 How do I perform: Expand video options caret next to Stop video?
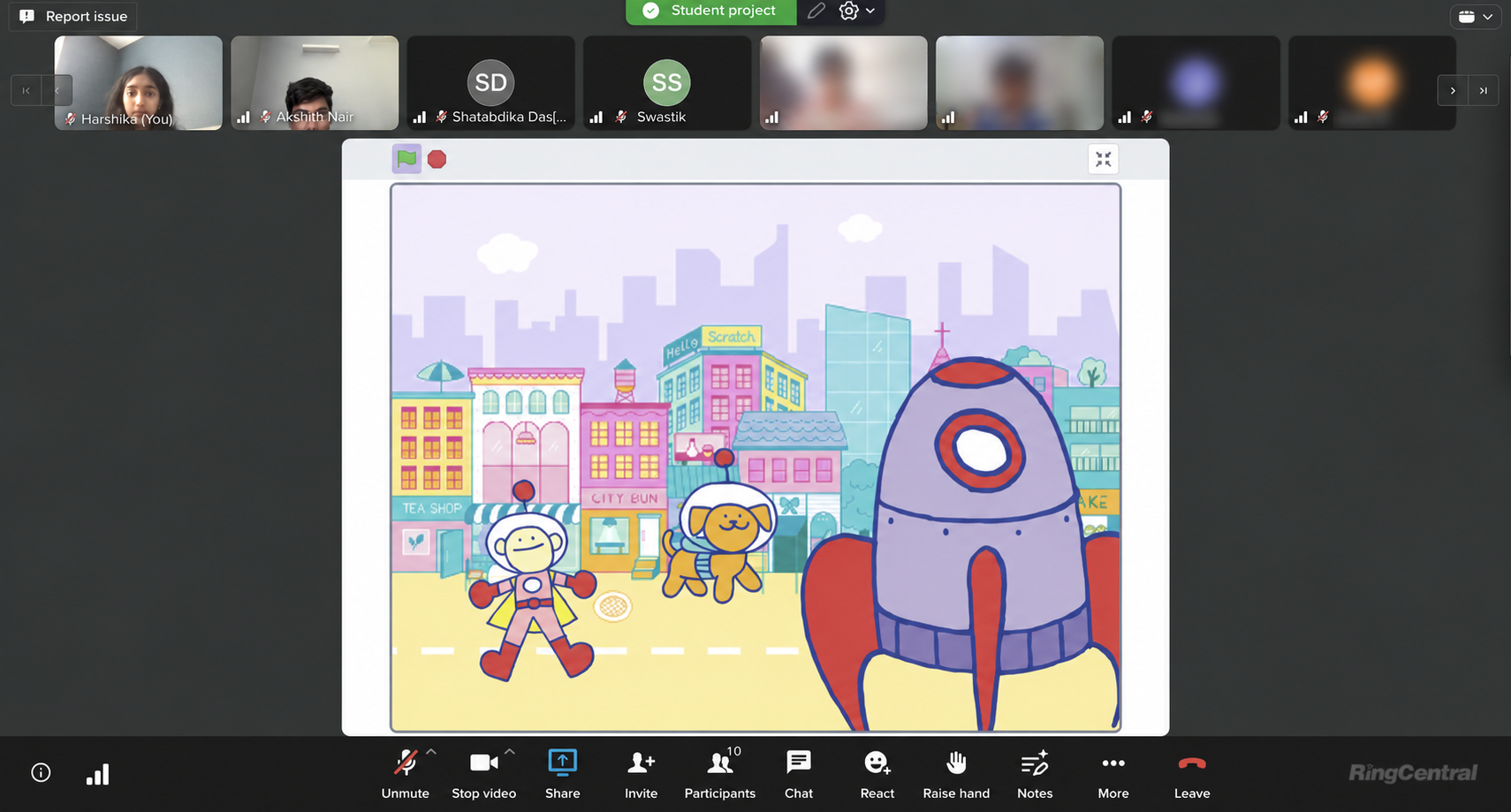(x=510, y=752)
